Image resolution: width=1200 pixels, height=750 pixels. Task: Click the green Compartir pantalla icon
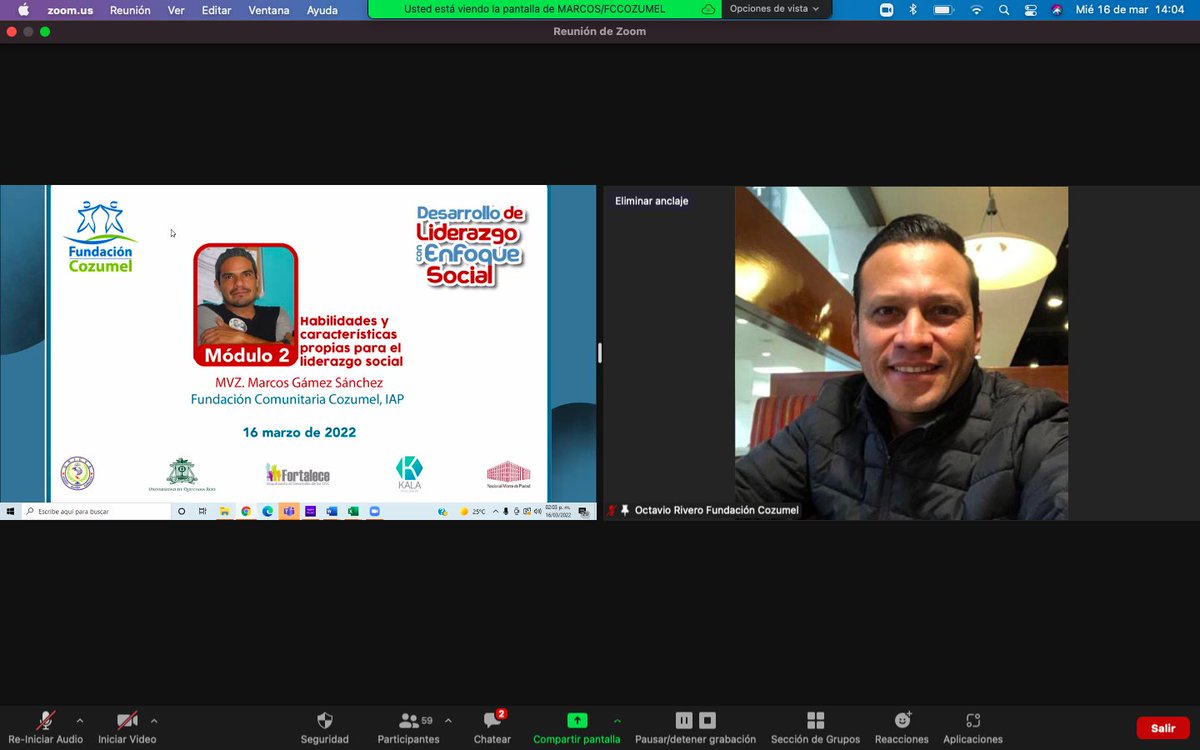577,720
